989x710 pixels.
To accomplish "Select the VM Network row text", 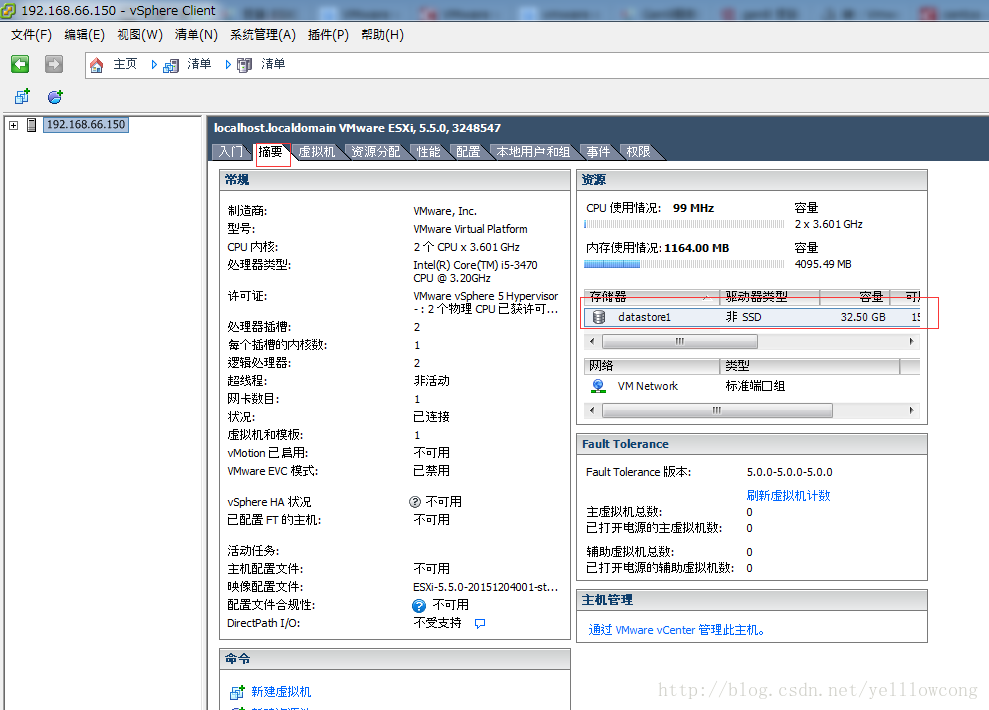I will (x=648, y=386).
